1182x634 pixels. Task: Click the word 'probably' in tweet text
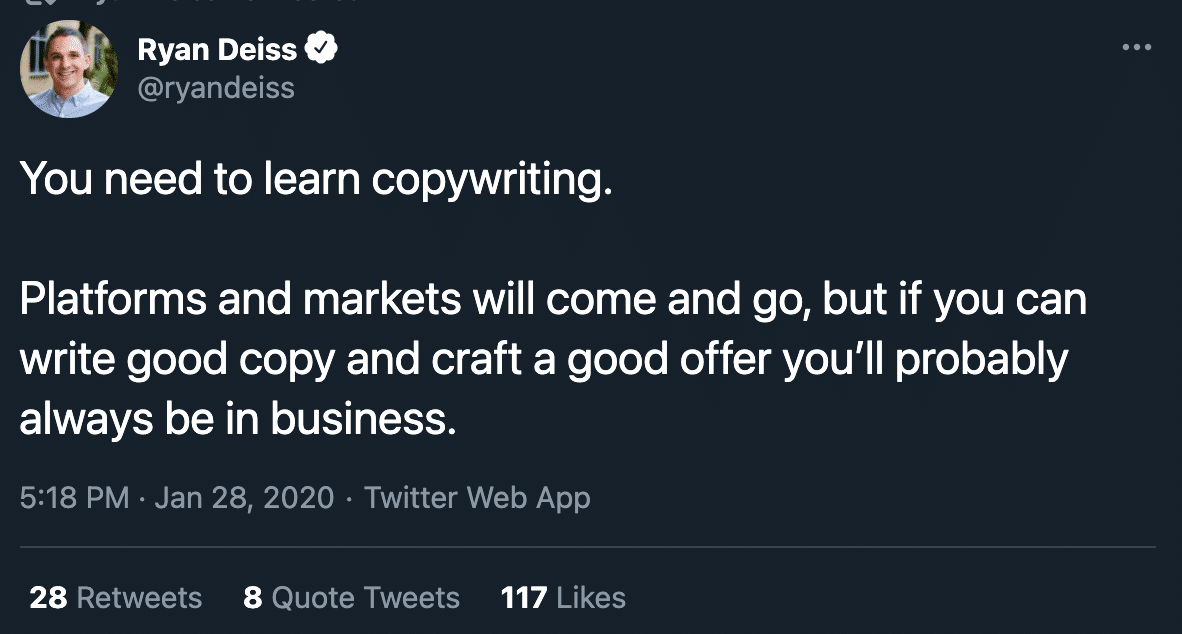pyautogui.click(x=981, y=360)
